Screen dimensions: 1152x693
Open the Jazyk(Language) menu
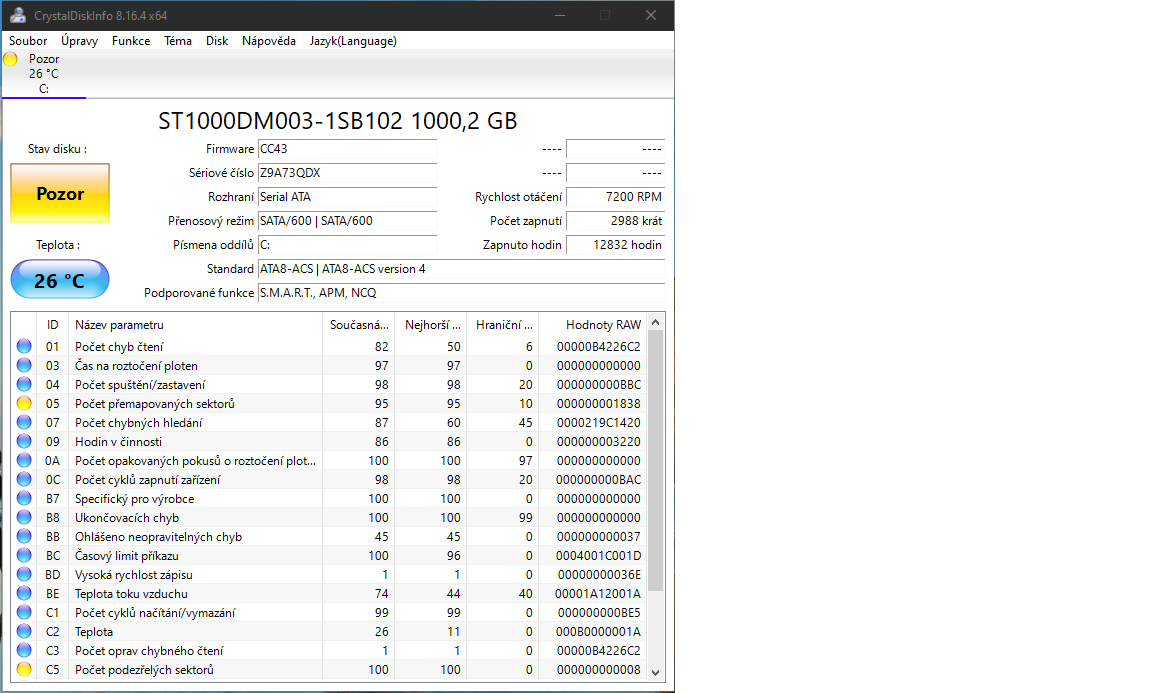353,41
